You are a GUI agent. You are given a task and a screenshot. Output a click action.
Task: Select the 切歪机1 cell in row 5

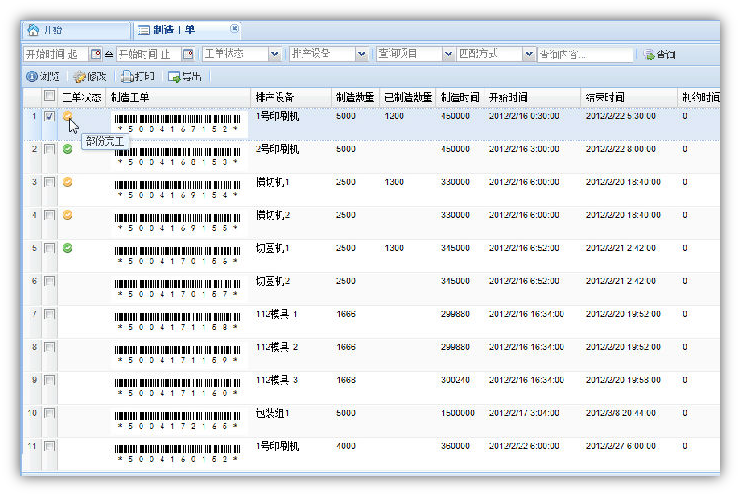[x=273, y=248]
